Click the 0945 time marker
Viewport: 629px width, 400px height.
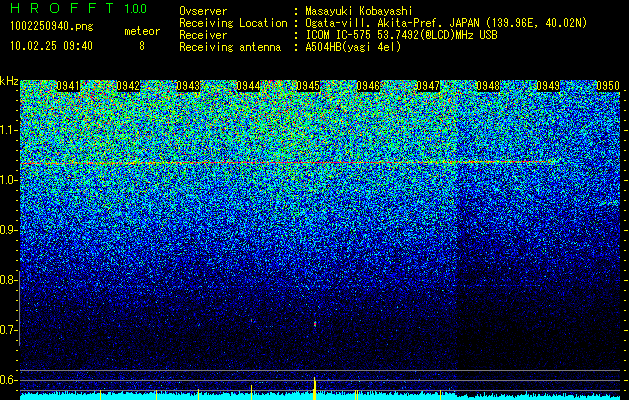[308, 86]
